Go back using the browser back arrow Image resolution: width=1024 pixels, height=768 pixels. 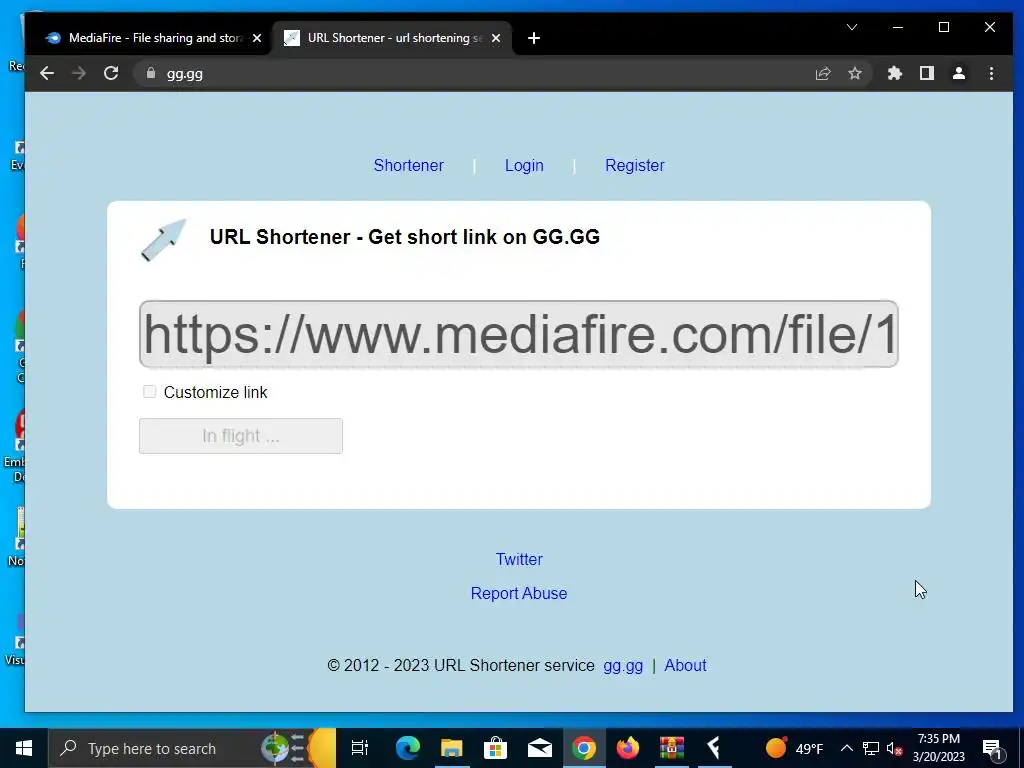pyautogui.click(x=47, y=73)
